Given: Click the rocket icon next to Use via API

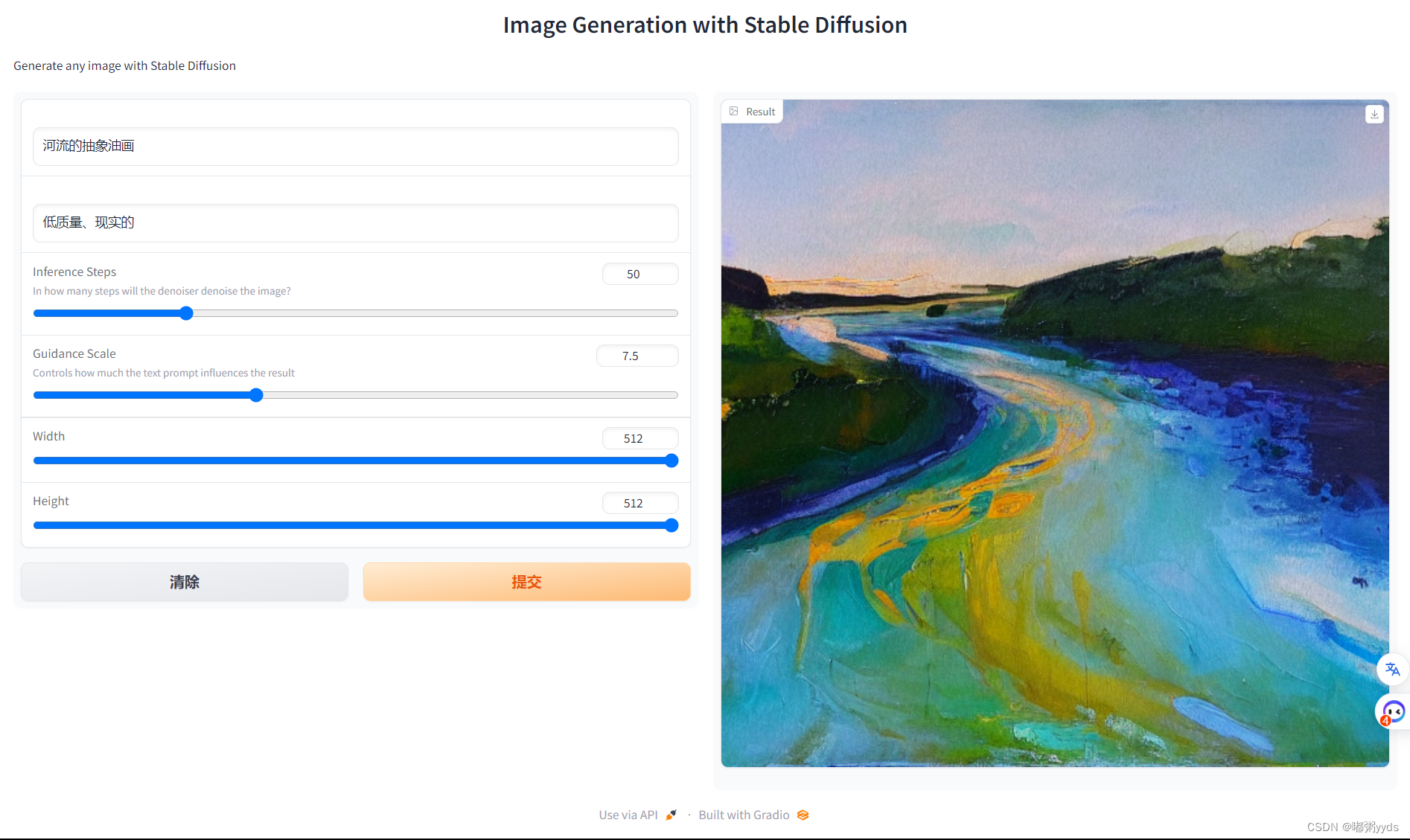Looking at the screenshot, I should click(x=671, y=815).
